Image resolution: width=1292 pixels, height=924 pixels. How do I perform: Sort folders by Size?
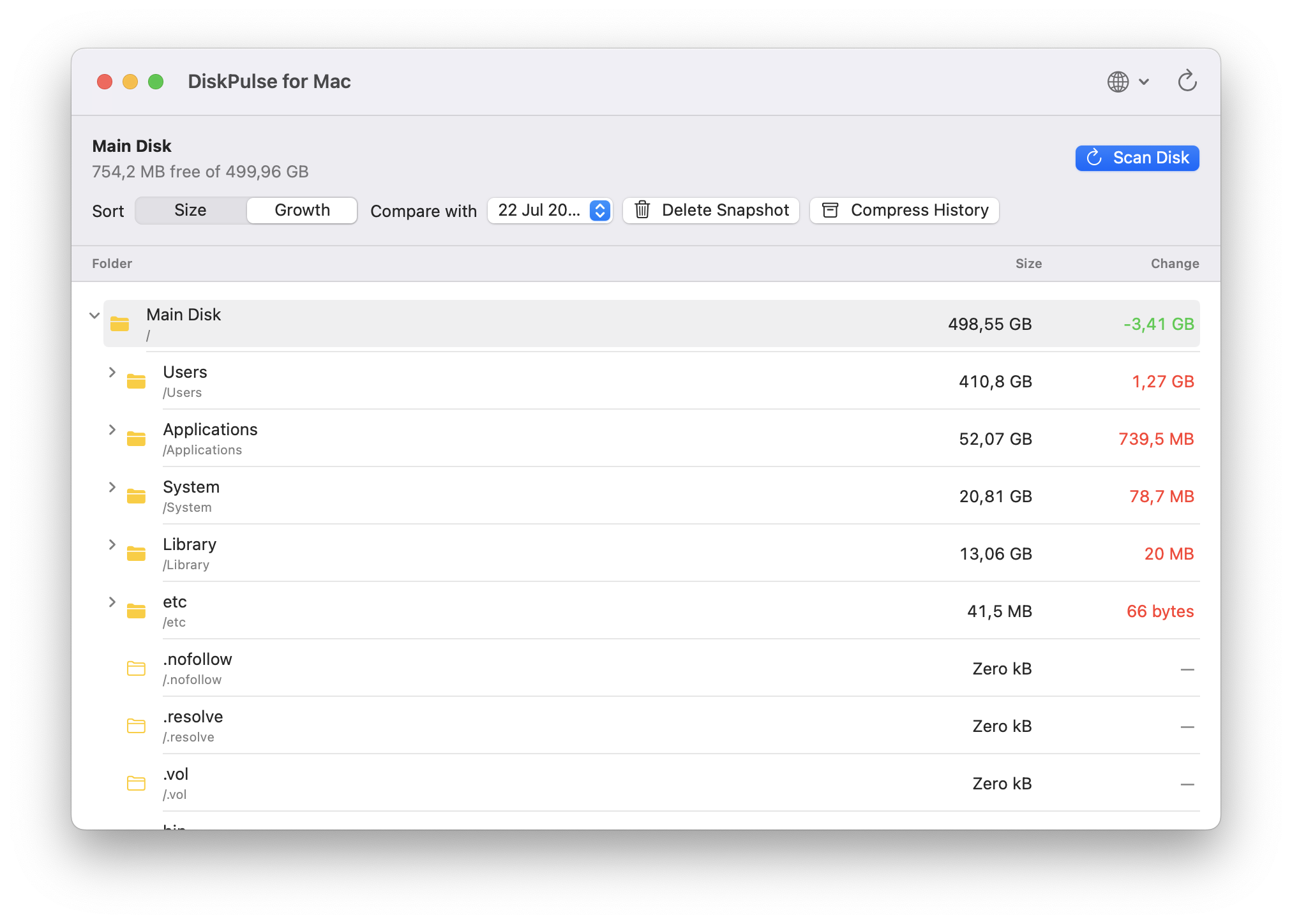click(x=190, y=211)
